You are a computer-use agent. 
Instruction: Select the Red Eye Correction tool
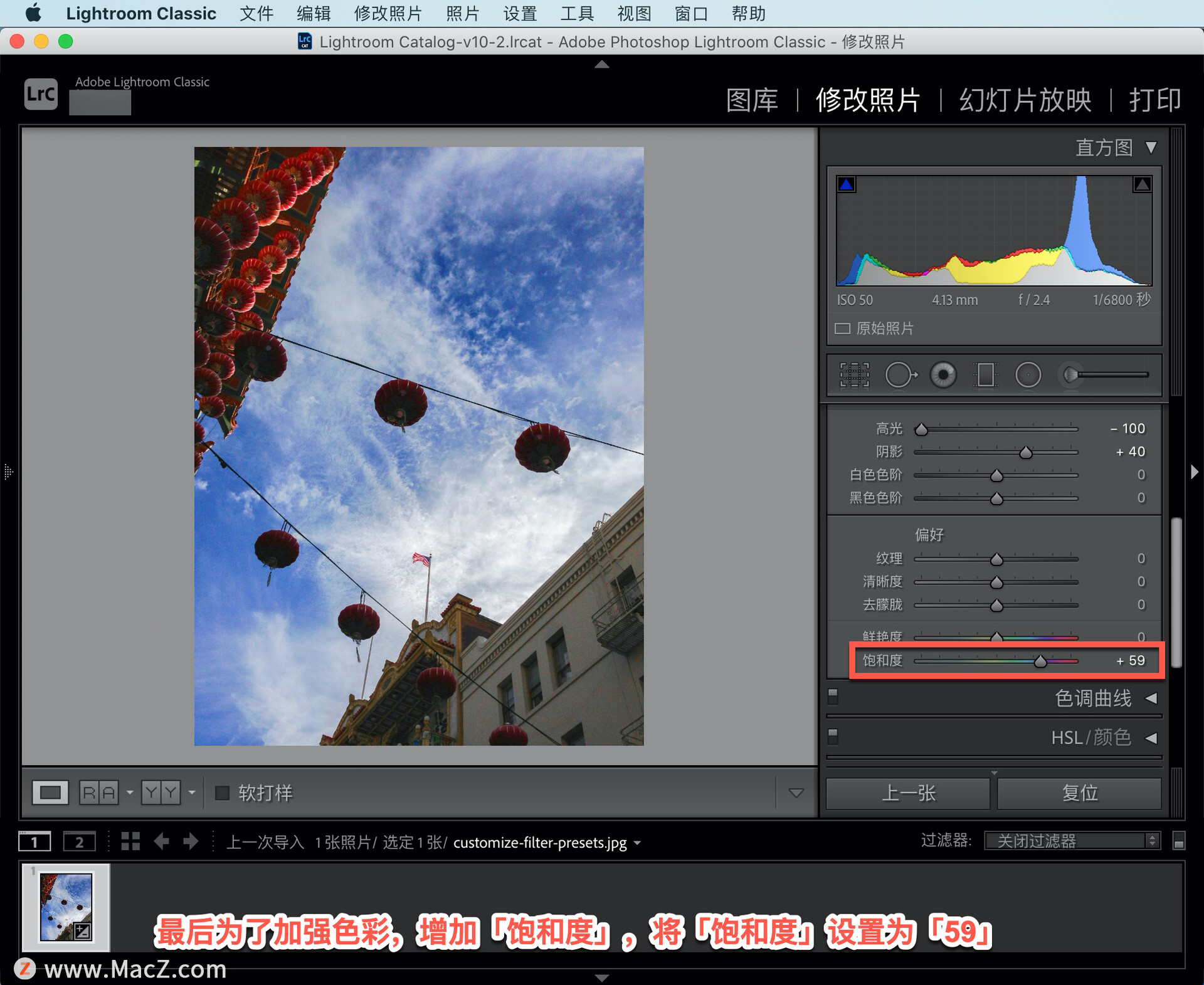pyautogui.click(x=943, y=375)
